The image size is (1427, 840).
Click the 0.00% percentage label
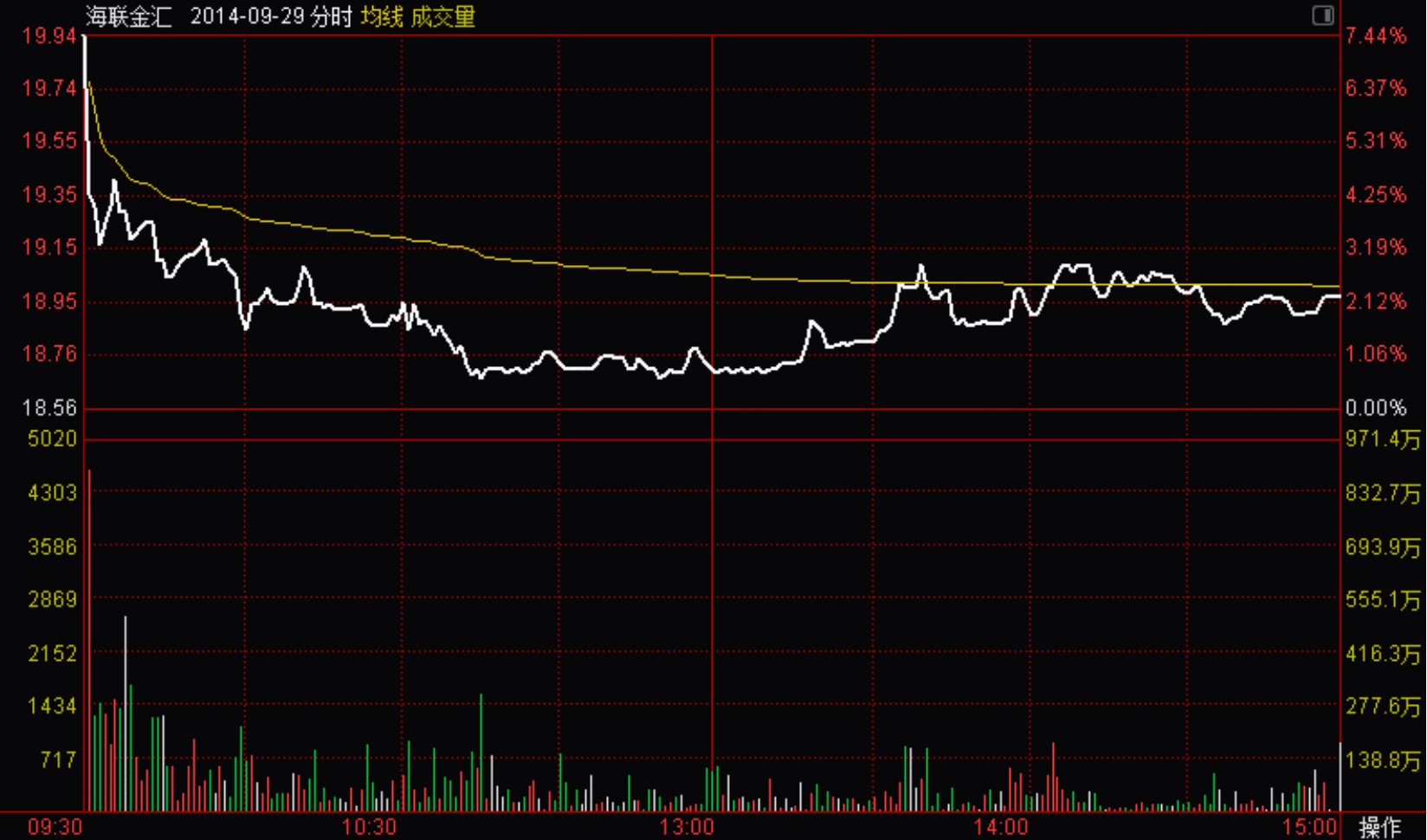1376,408
